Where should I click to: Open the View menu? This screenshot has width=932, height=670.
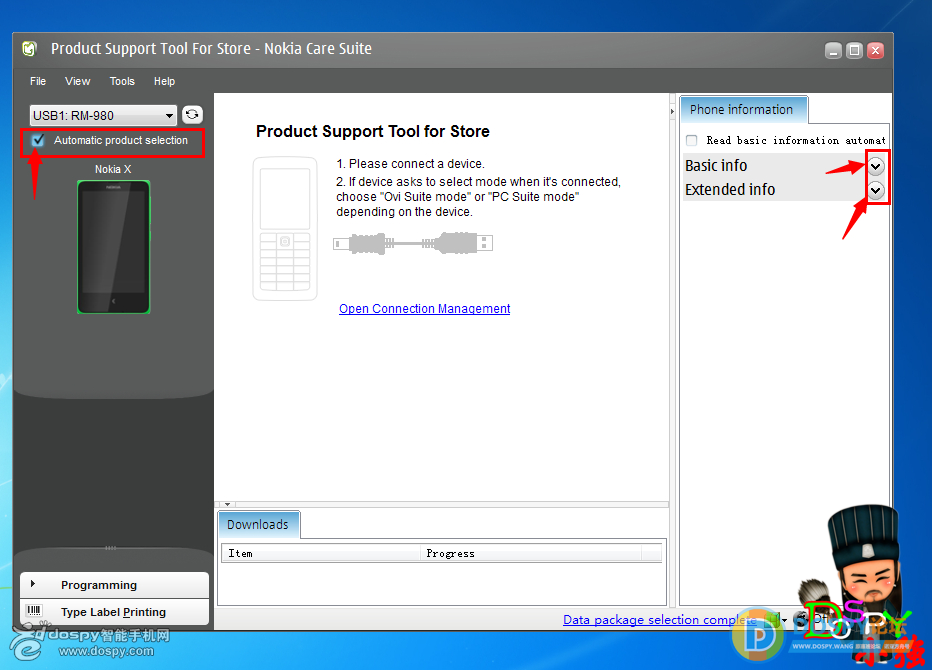[x=78, y=81]
